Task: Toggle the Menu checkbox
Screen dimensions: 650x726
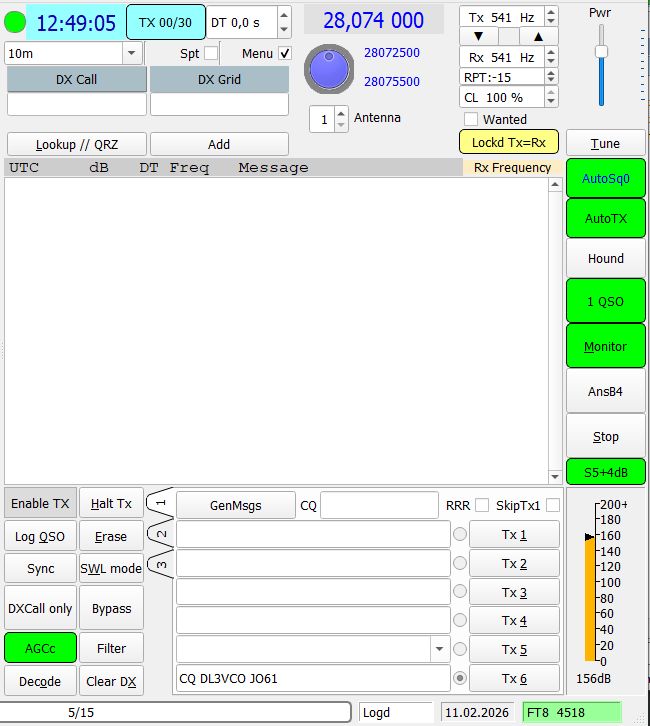Action: (x=284, y=53)
